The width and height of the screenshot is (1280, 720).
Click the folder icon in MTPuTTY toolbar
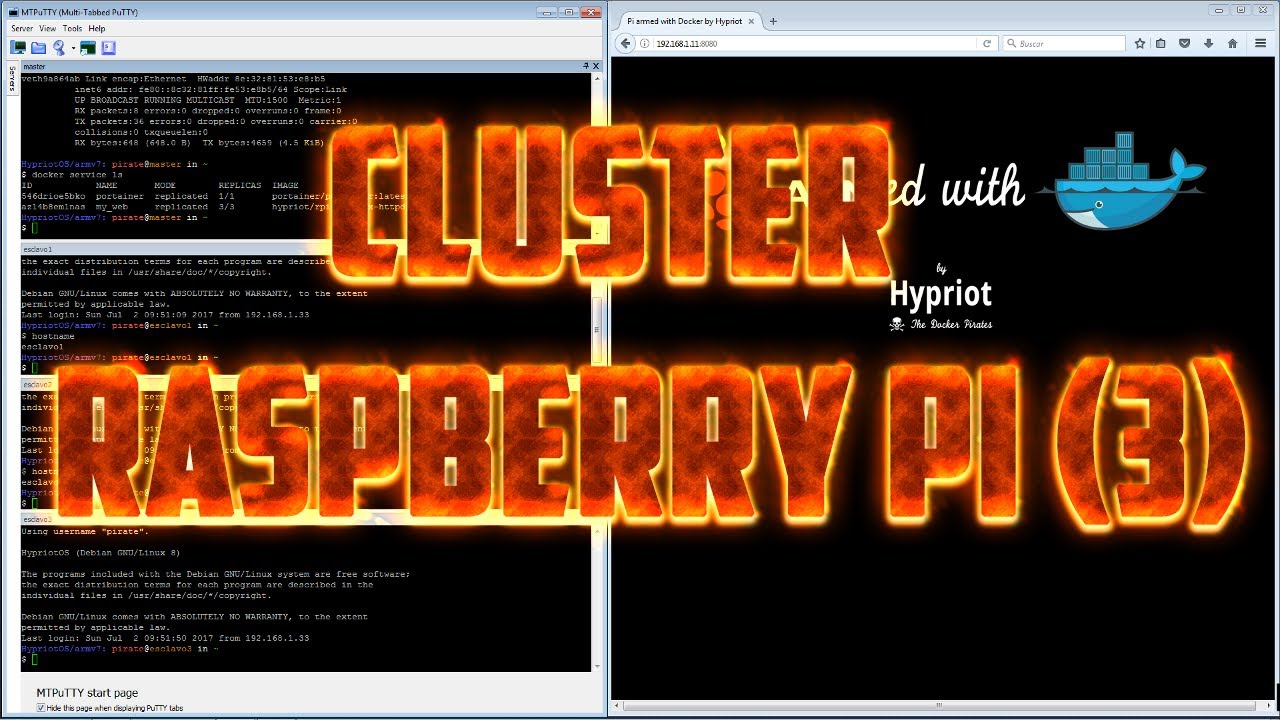tap(39, 47)
